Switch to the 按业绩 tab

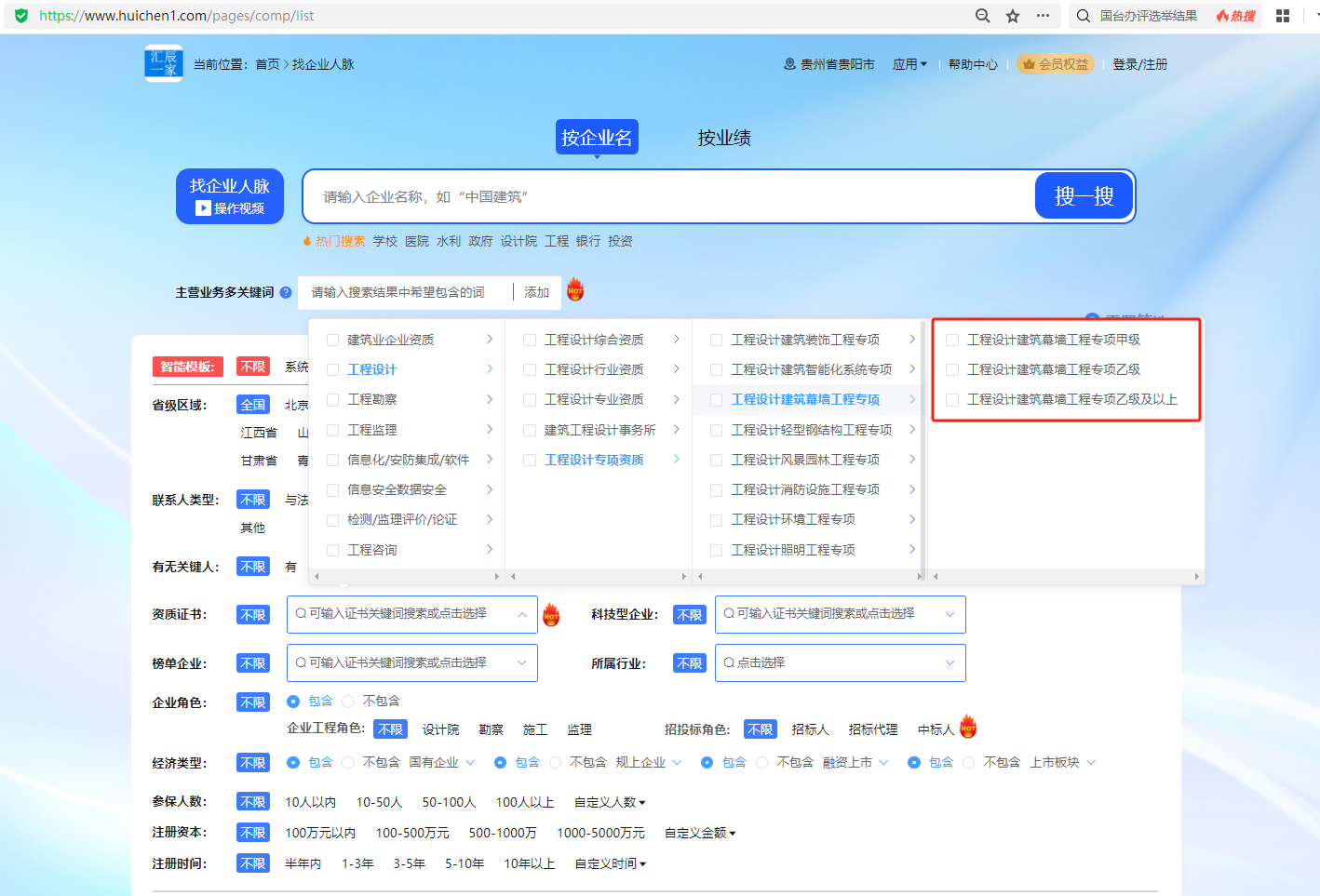coord(724,138)
